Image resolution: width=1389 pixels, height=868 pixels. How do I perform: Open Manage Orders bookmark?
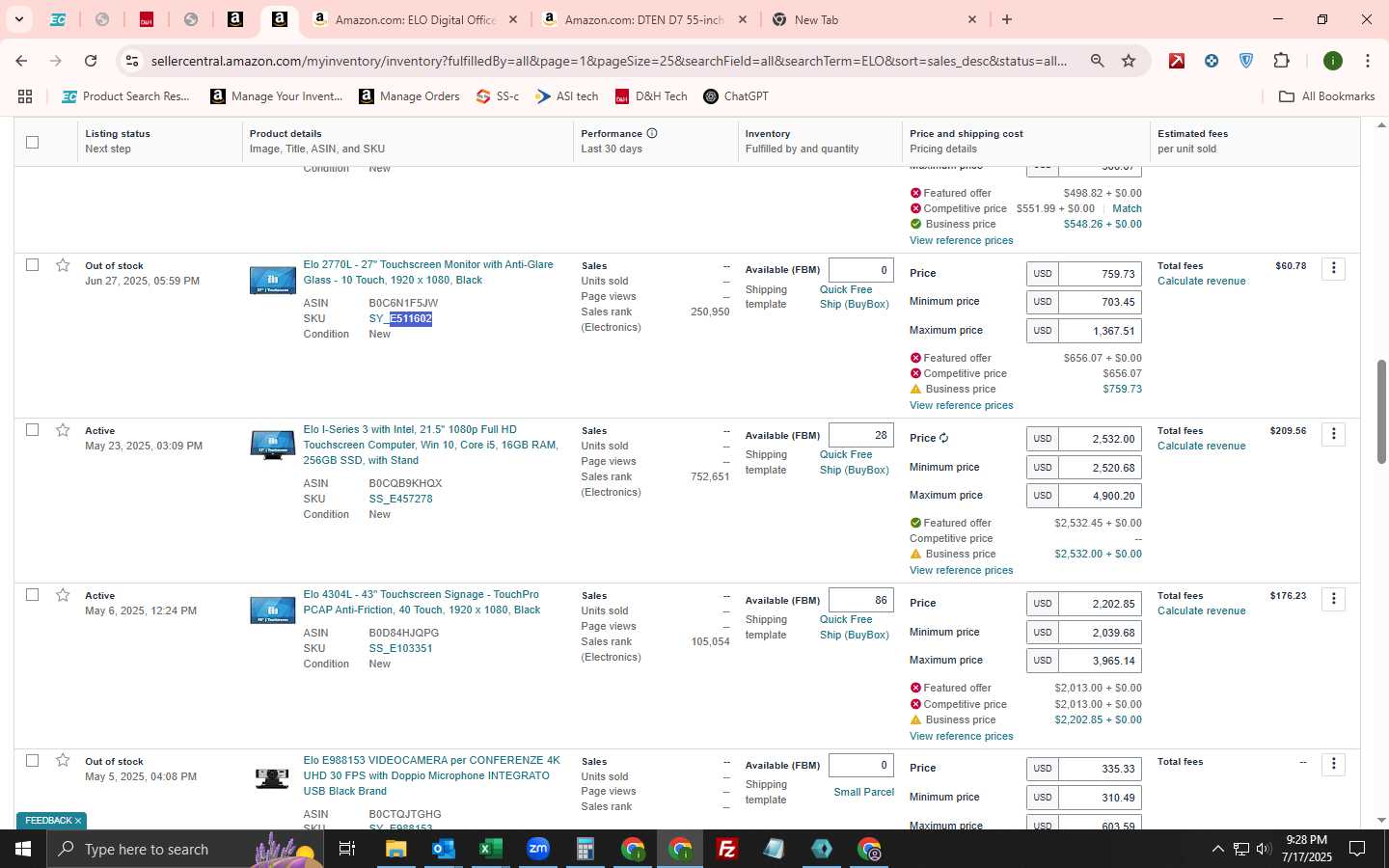(x=409, y=96)
